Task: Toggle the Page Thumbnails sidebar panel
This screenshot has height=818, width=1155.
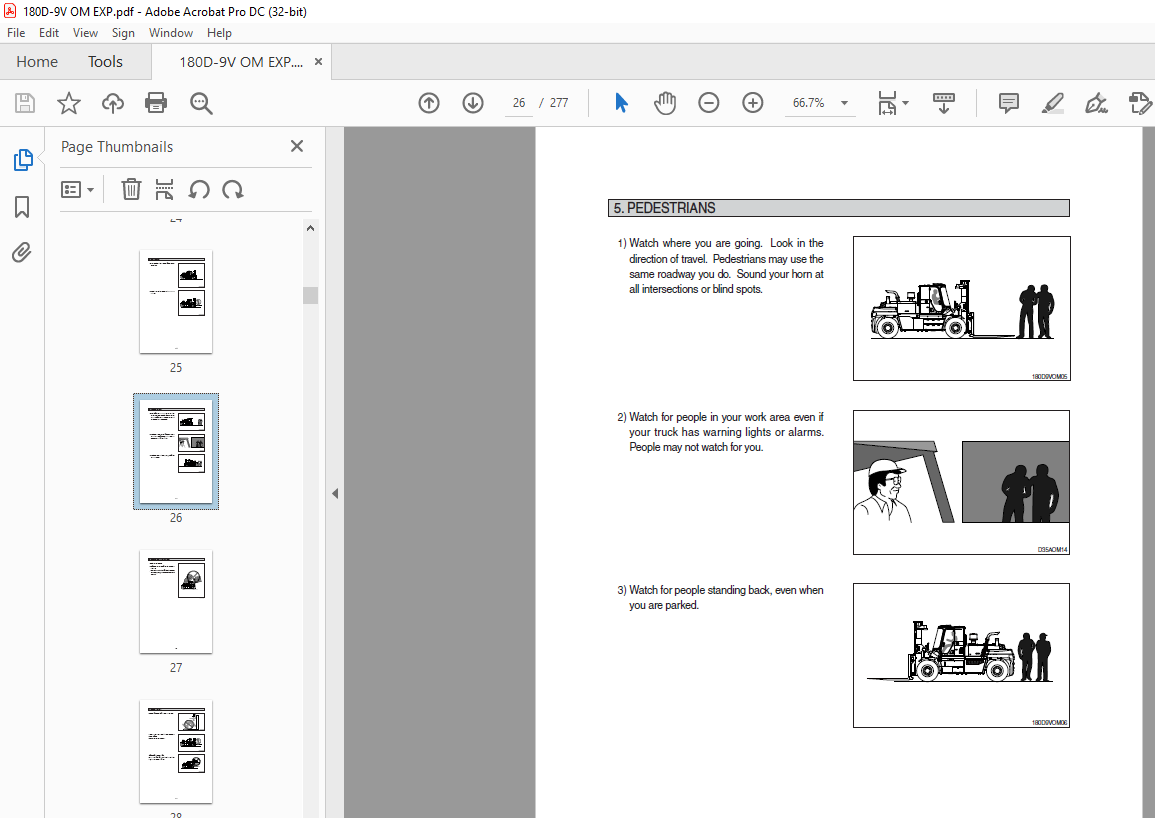Action: point(22,160)
